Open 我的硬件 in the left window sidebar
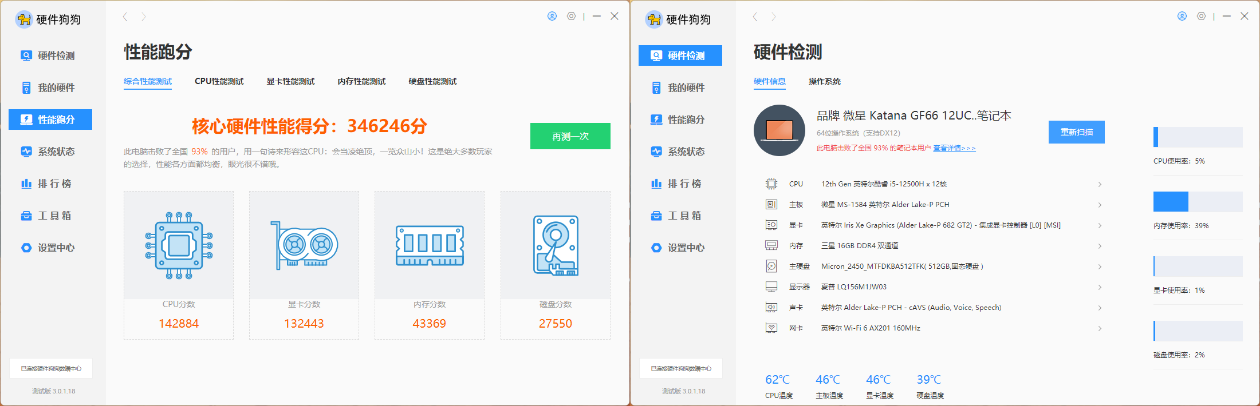This screenshot has width=1260, height=406. point(49,88)
